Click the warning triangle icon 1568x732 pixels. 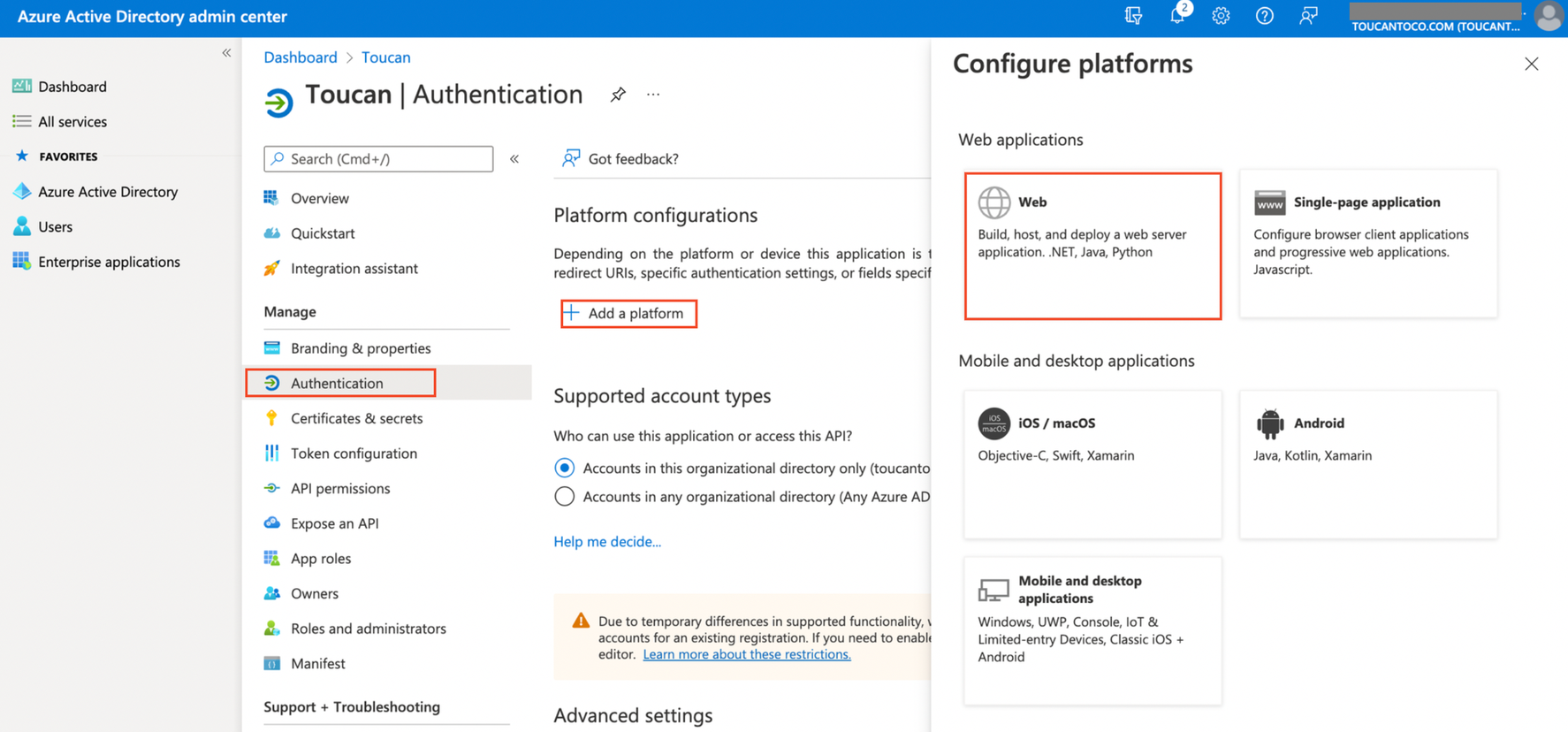(x=580, y=621)
